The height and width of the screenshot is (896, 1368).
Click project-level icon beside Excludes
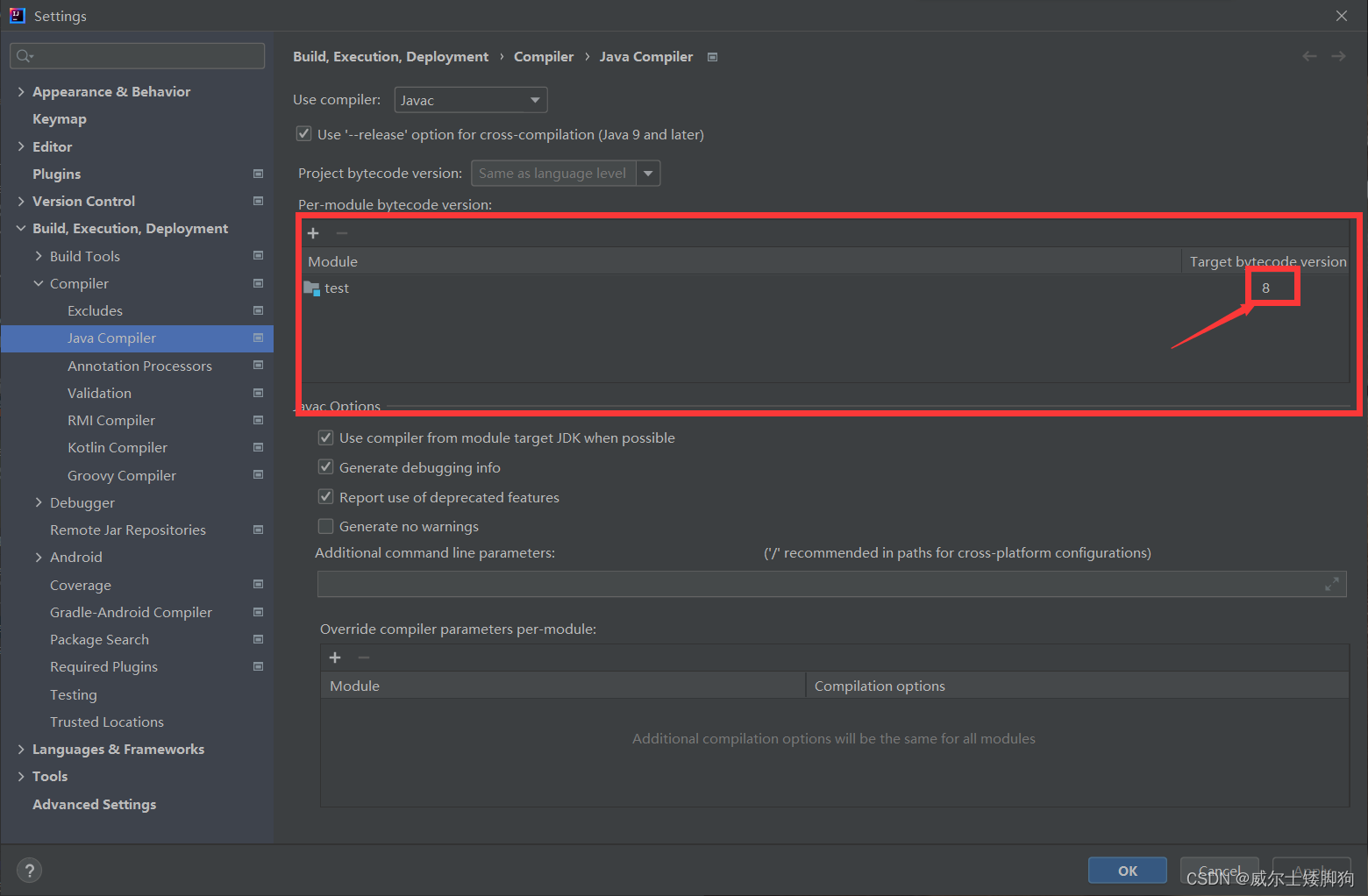pos(258,310)
